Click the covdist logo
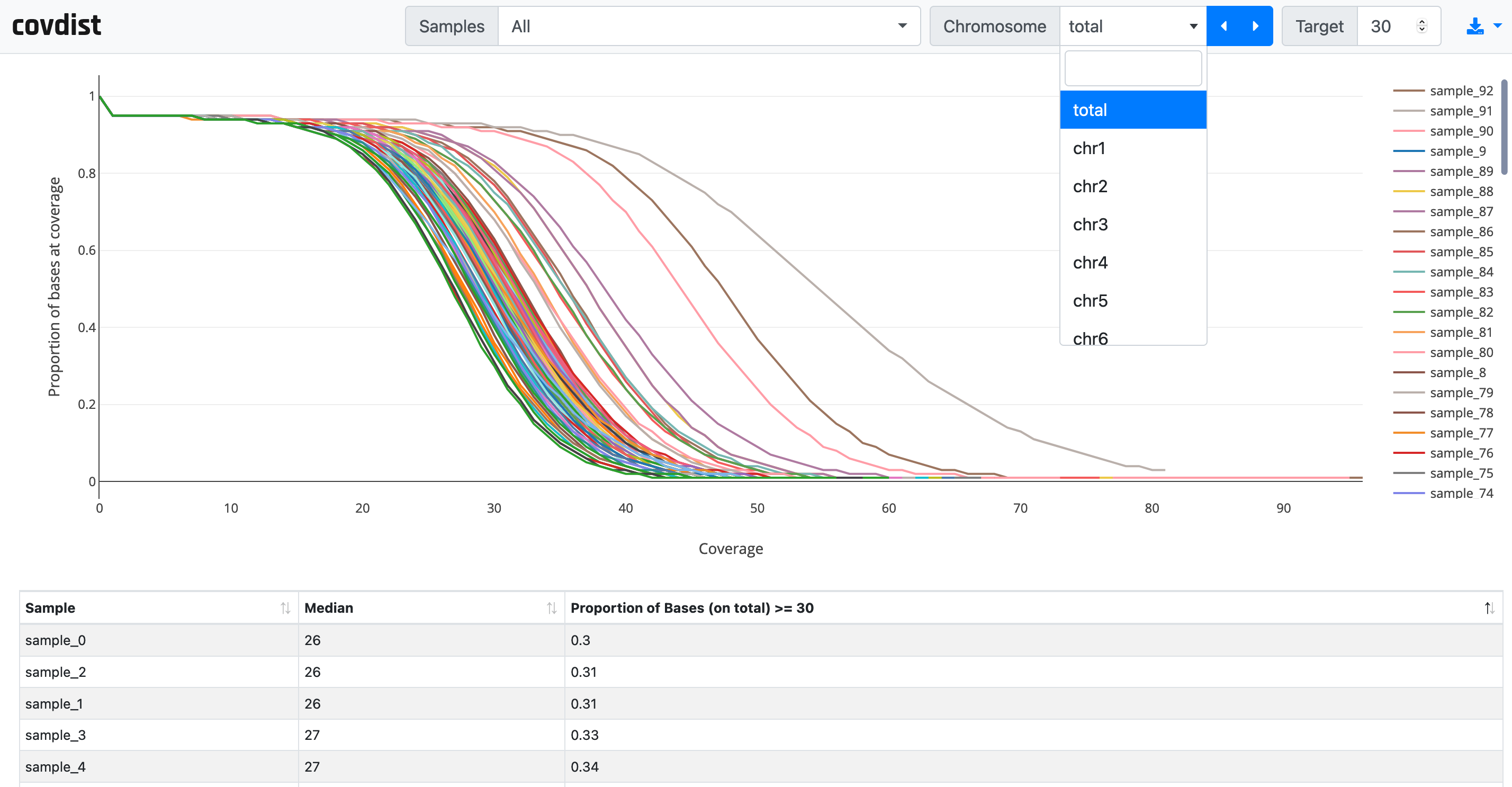Screen dimensions: 1512x787 56,24
